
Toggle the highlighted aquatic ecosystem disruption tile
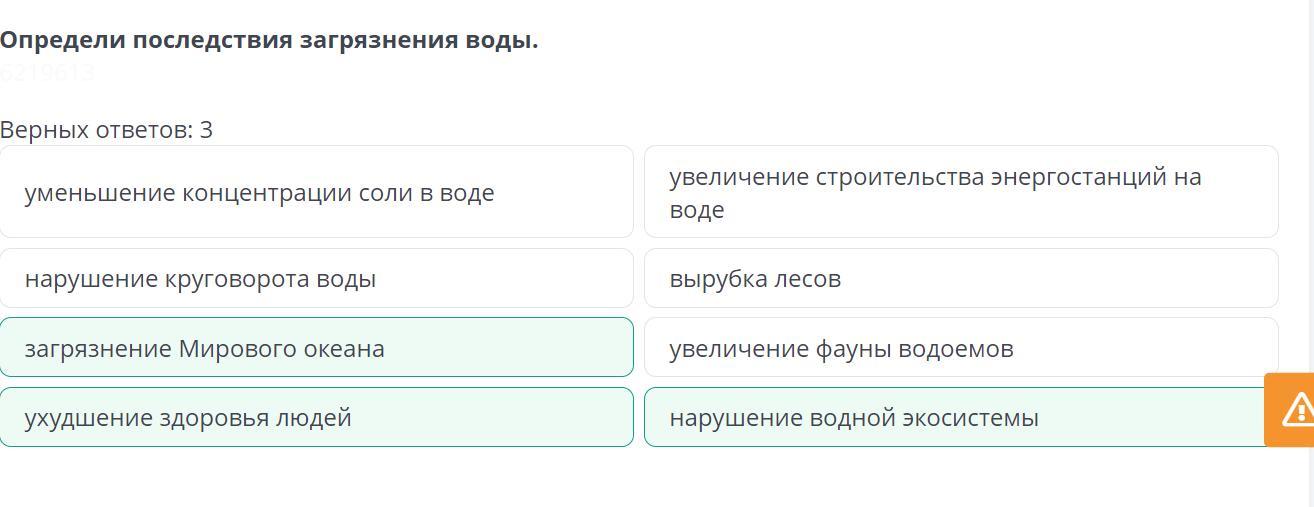coord(950,417)
